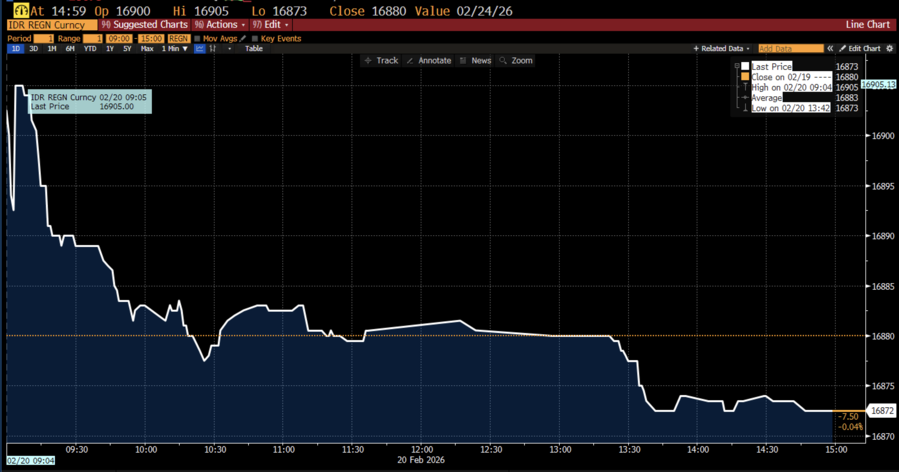
Task: Enable the Key Events checkbox
Action: 255,38
